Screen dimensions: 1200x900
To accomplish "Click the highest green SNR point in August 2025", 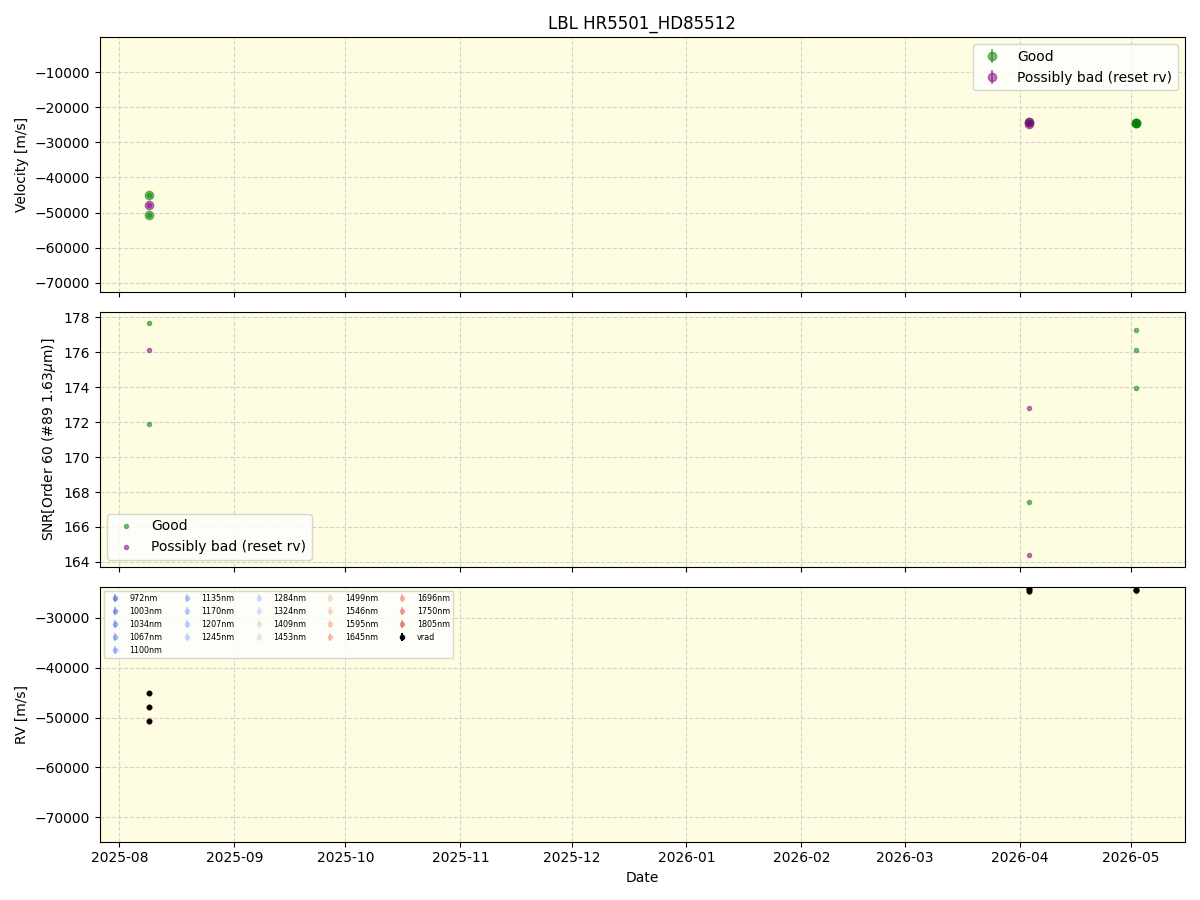I will point(149,323).
